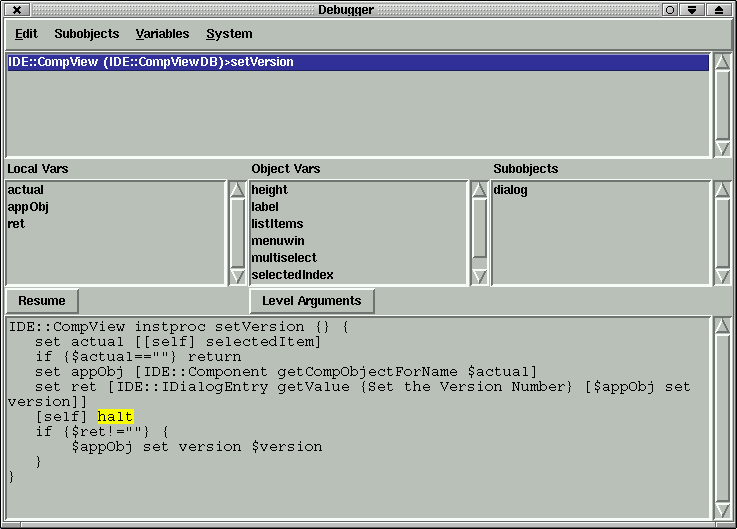Open the Variables menu
Image resolution: width=737 pixels, height=529 pixels.
point(162,34)
